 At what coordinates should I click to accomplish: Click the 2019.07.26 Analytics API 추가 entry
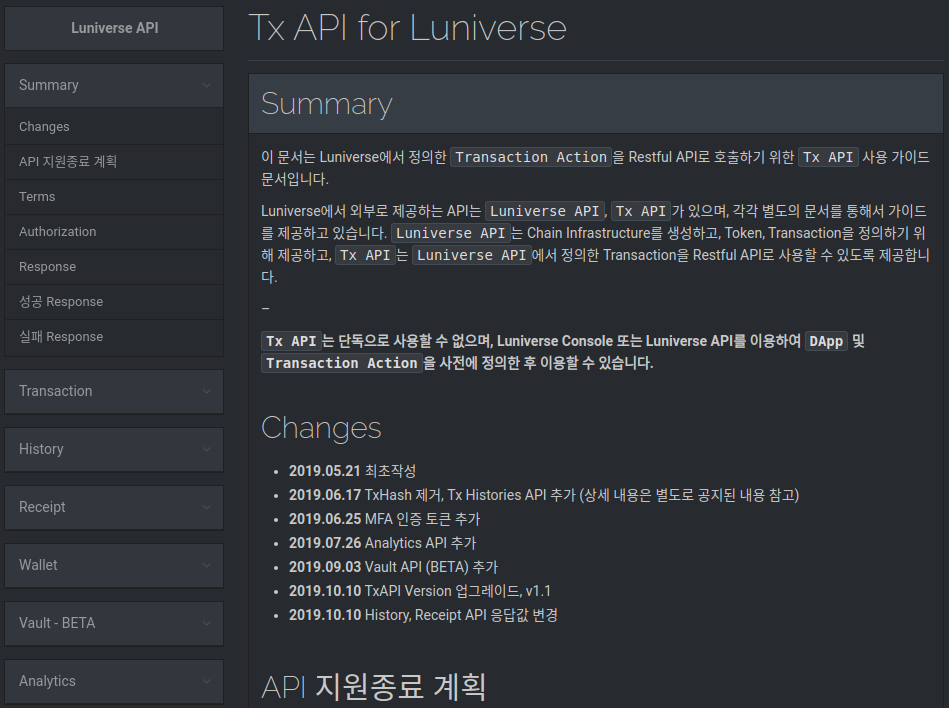pos(383,543)
